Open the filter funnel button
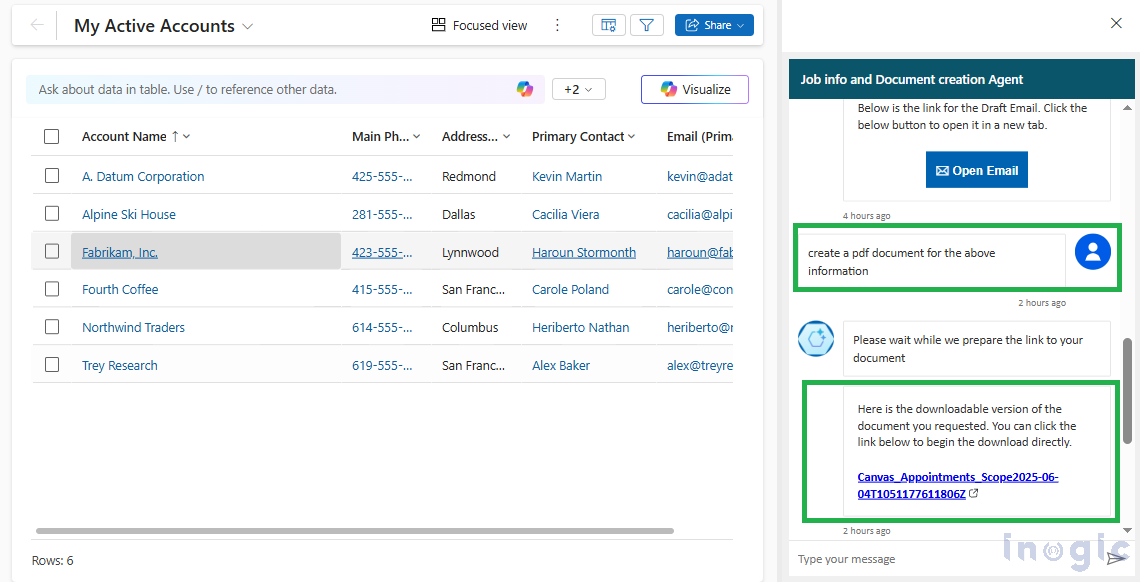This screenshot has width=1140, height=582. click(x=646, y=25)
